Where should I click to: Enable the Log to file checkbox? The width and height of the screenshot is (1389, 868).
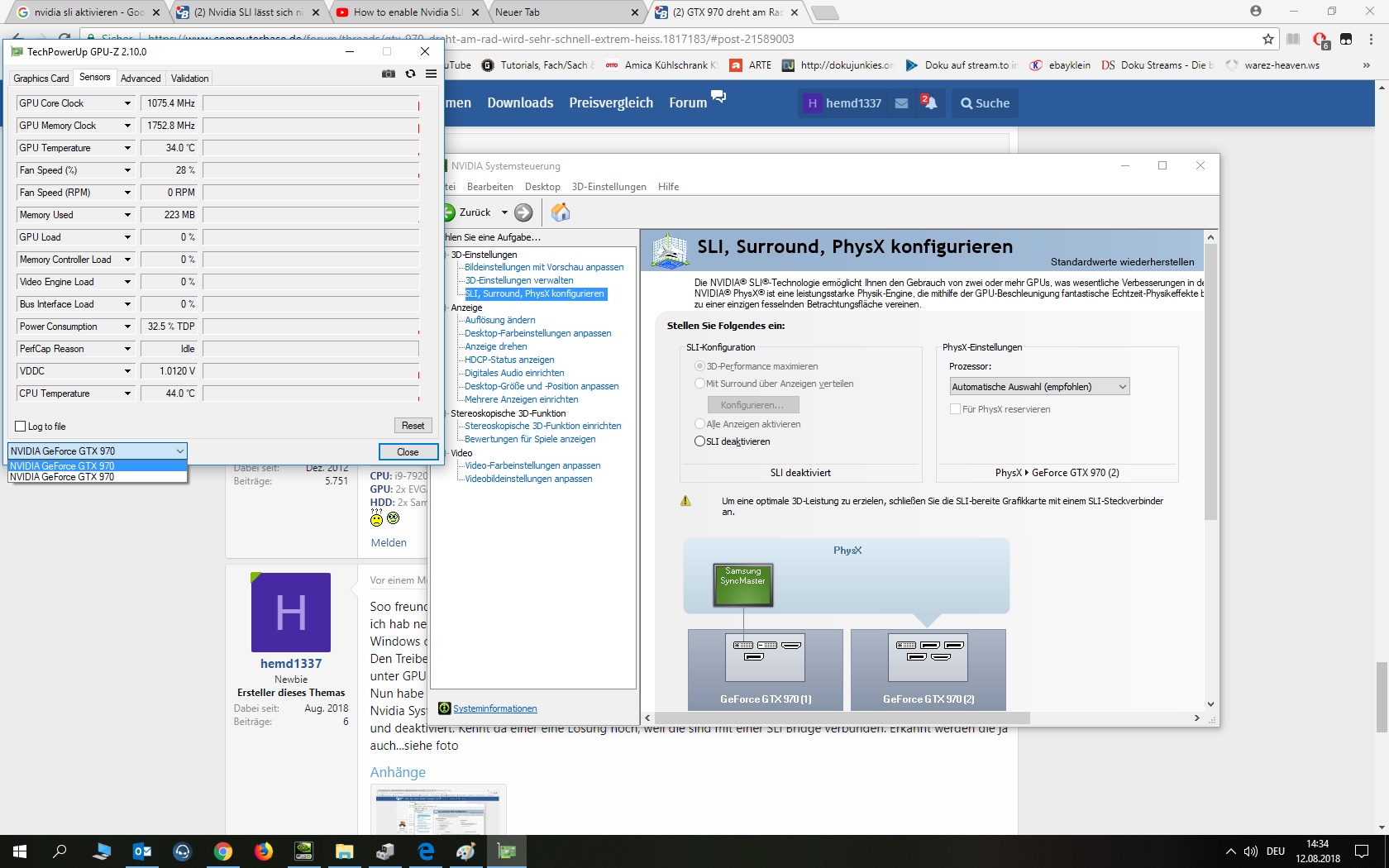point(21,427)
